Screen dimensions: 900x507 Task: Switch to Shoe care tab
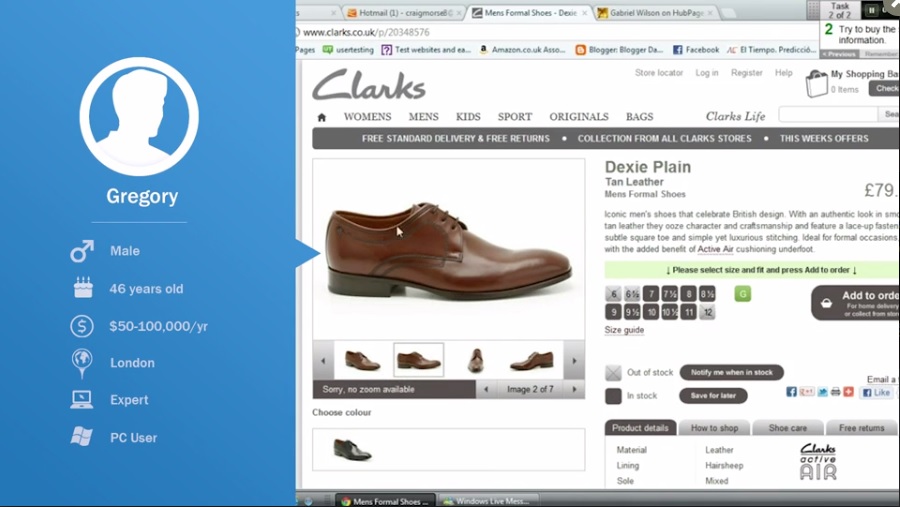[788, 428]
